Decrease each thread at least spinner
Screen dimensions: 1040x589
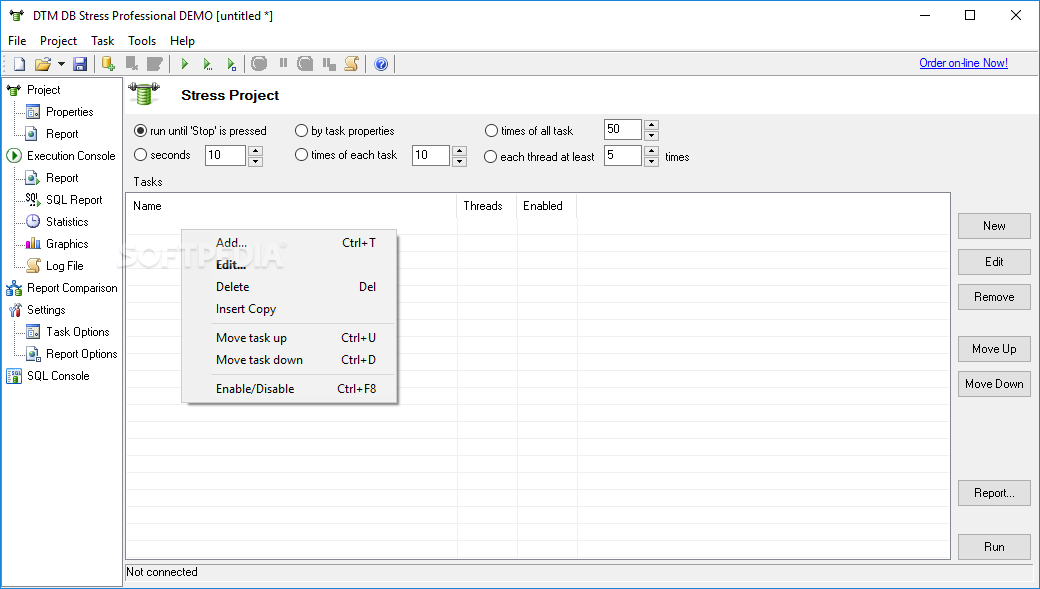(651, 161)
